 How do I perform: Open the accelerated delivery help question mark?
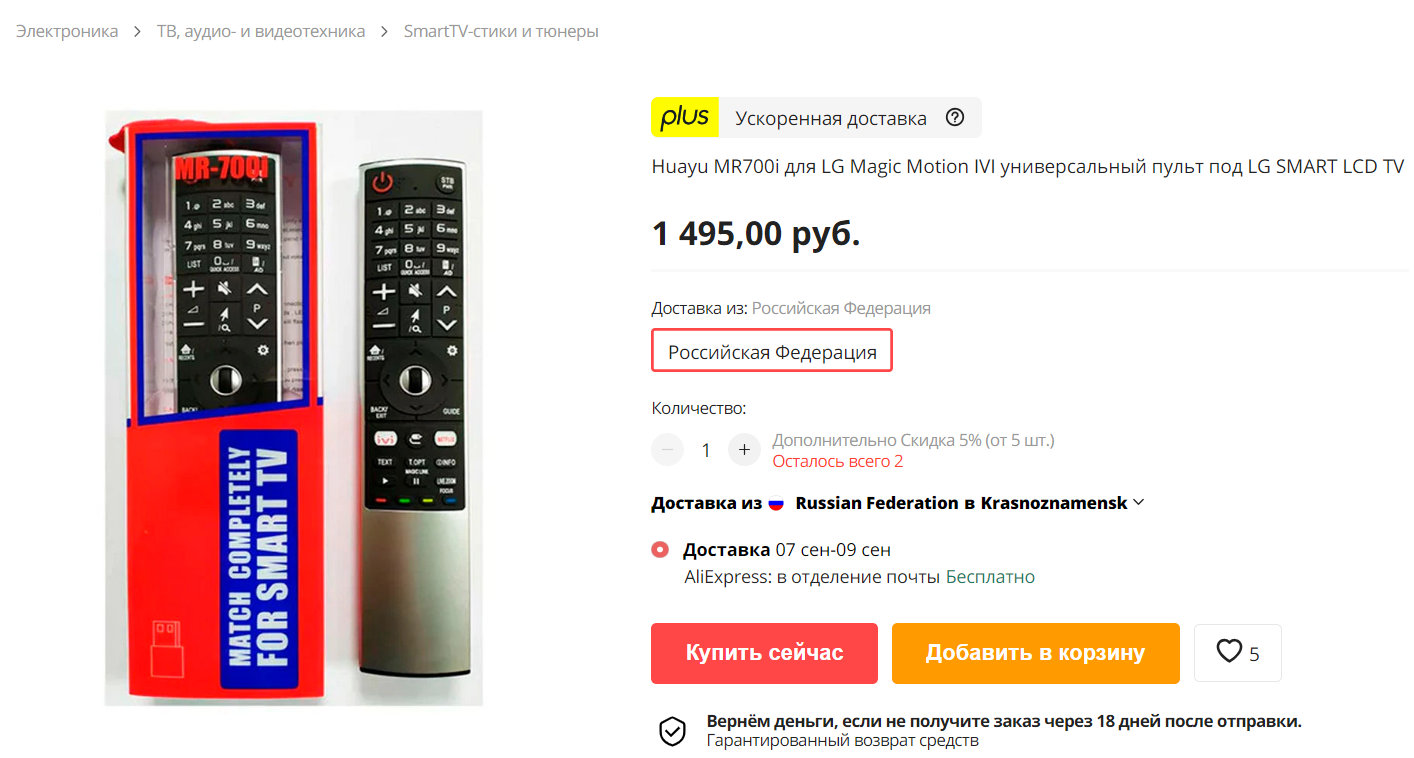pos(955,118)
